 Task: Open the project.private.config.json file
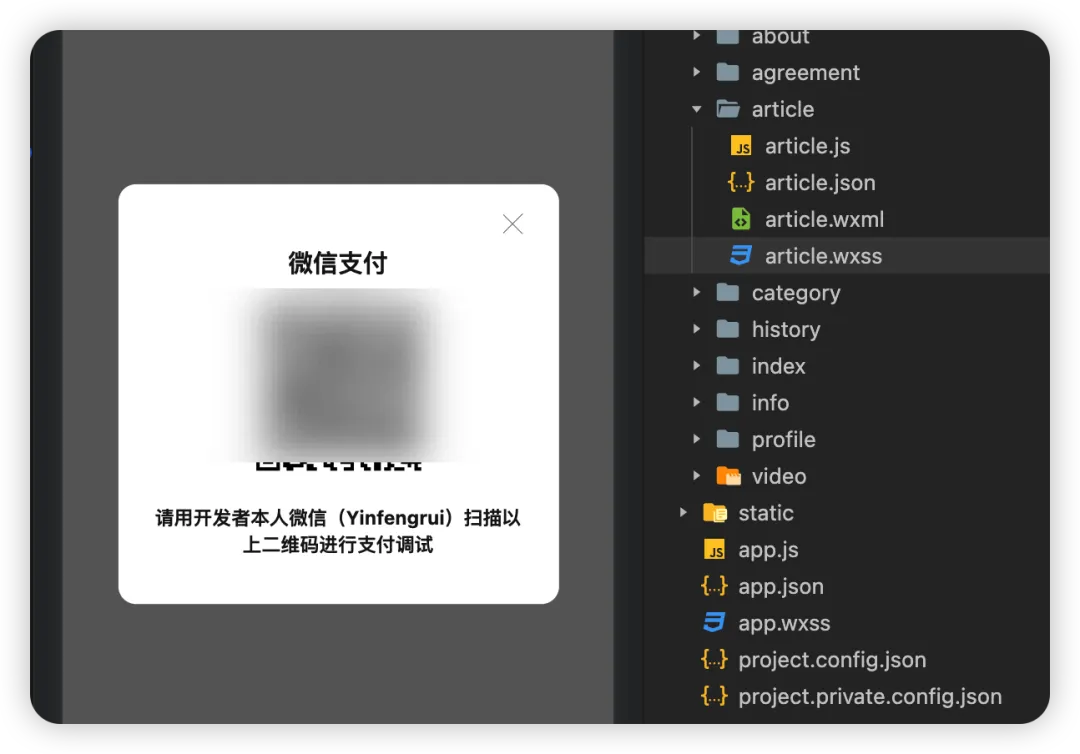point(870,696)
